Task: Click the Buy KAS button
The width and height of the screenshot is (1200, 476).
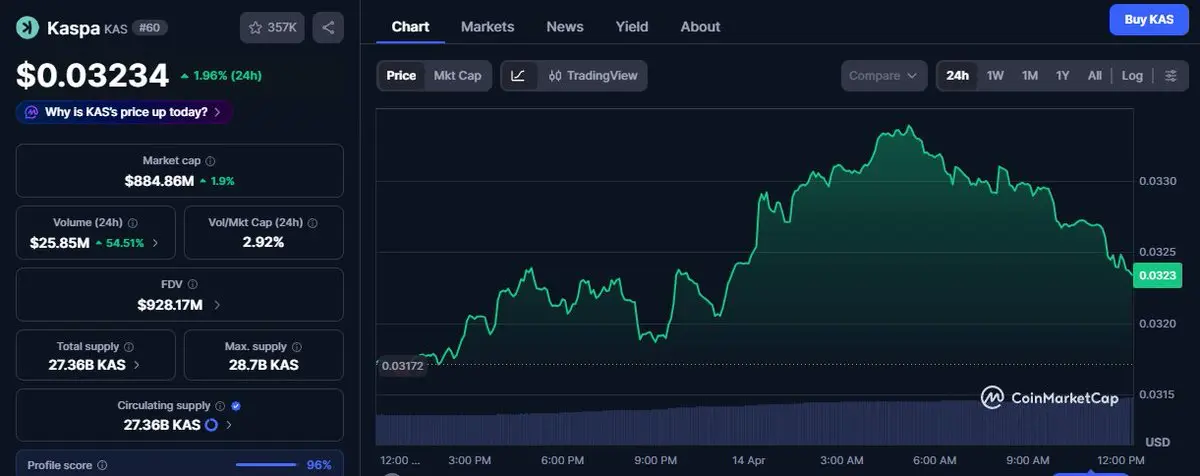Action: point(1148,19)
